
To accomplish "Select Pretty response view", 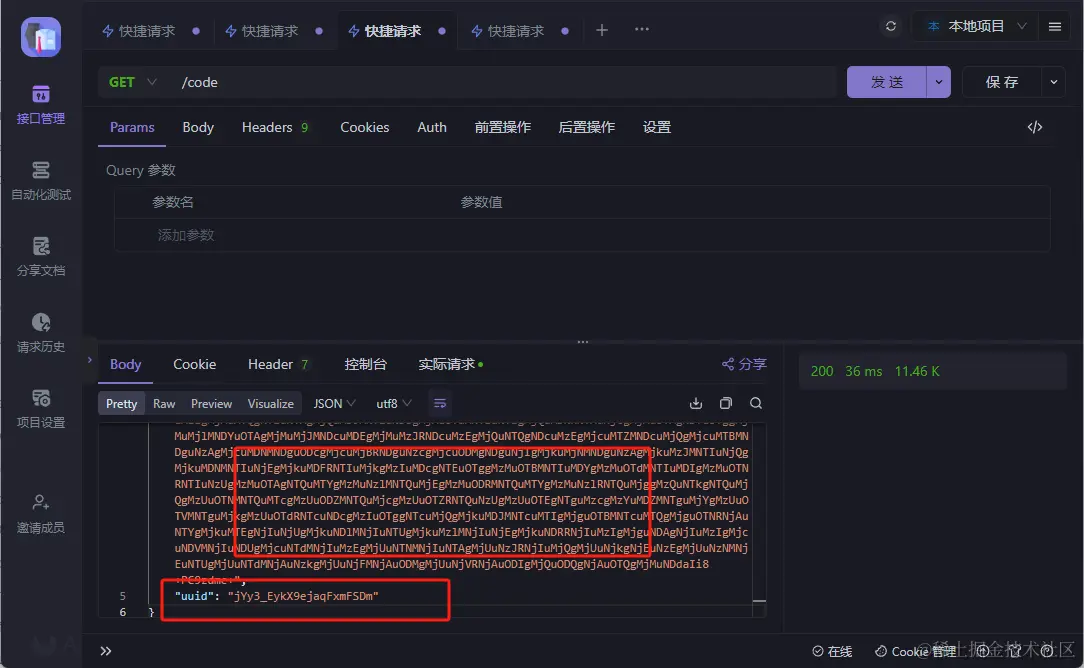I will point(122,404).
